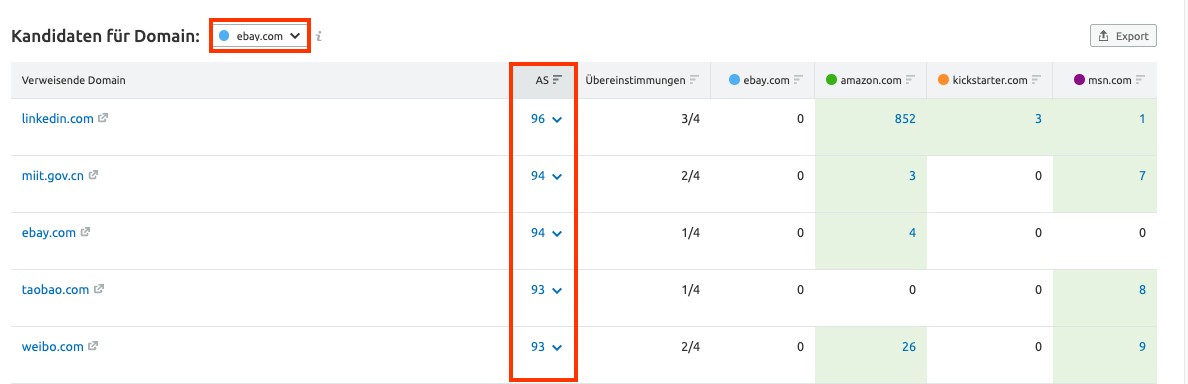Export the table data
Image resolution: width=1188 pixels, height=384 pixels.
click(1123, 36)
